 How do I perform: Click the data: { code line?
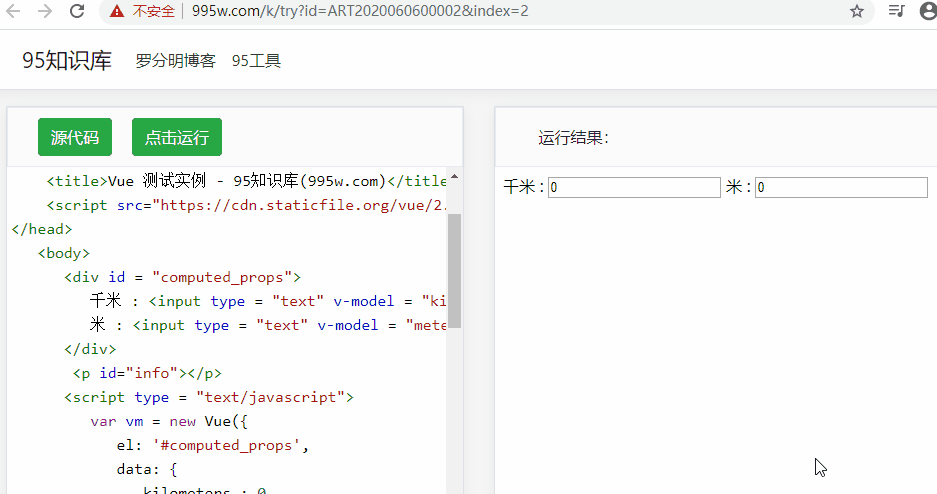click(147, 470)
